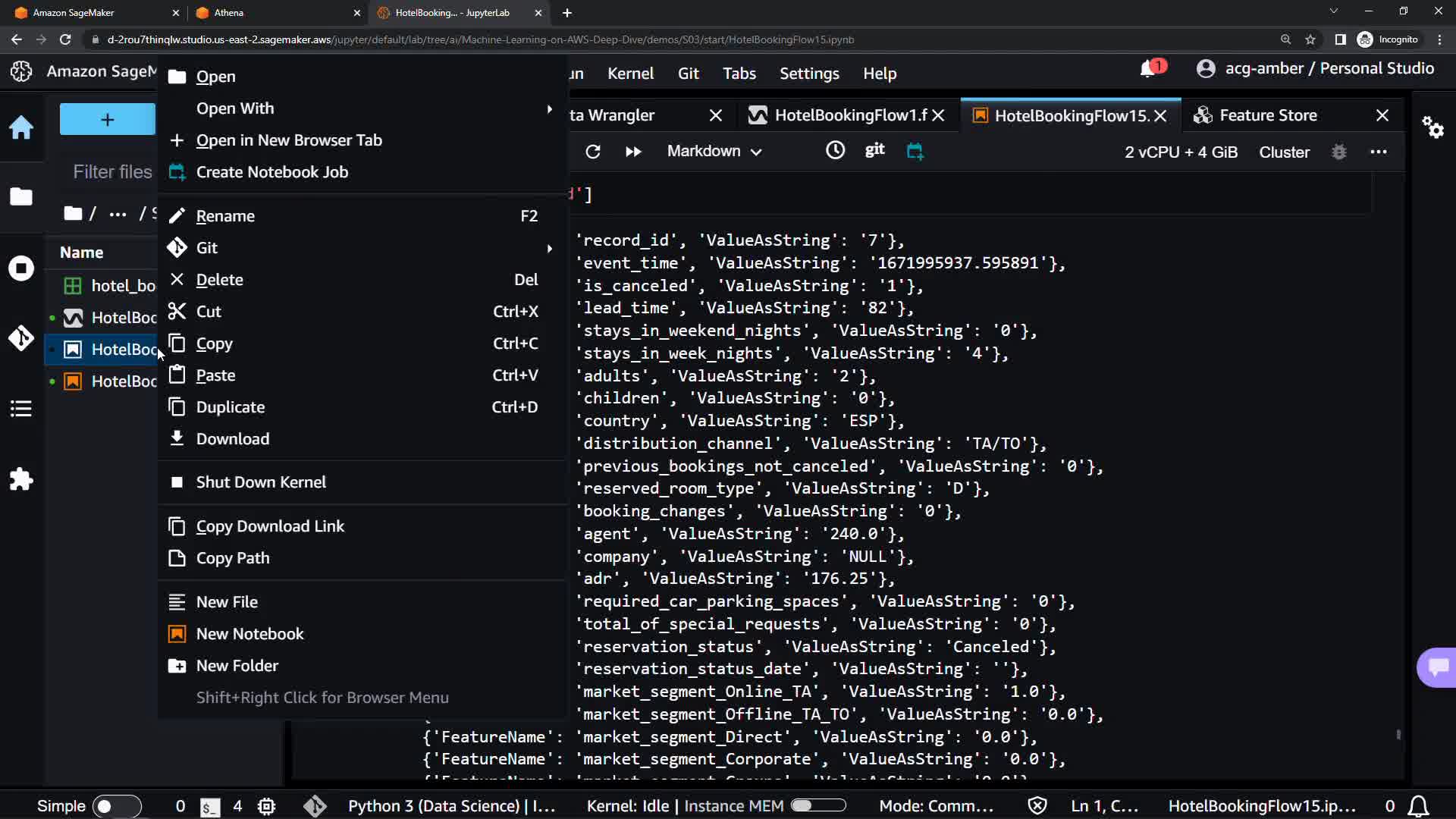Screen dimensions: 1456x819
Task: Click the Filter files search field
Action: click(x=112, y=172)
